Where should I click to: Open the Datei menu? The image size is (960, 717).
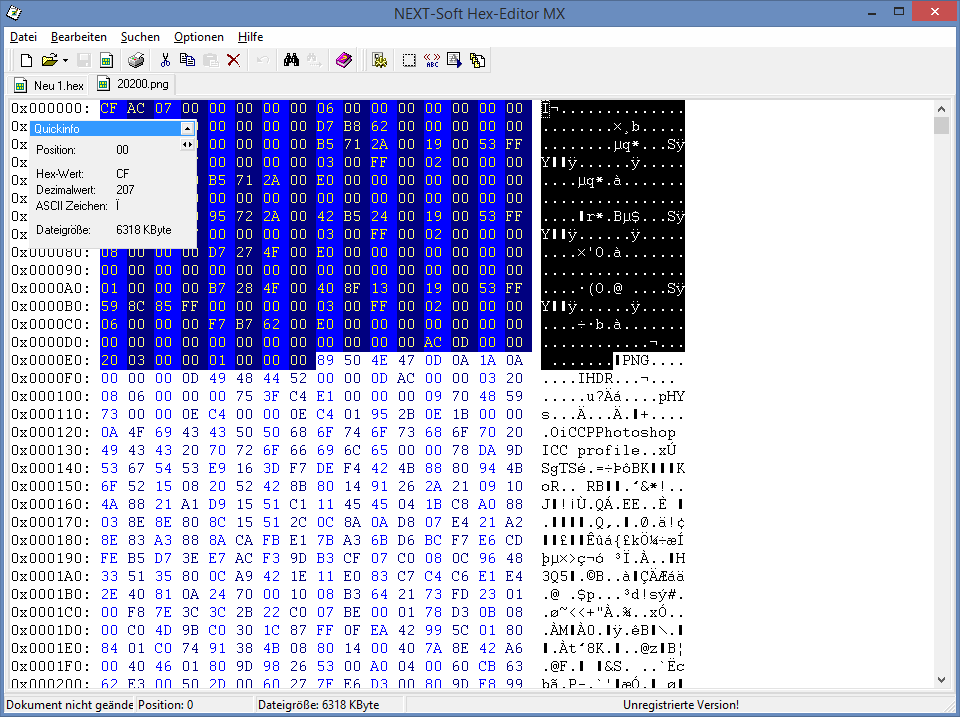pos(23,37)
